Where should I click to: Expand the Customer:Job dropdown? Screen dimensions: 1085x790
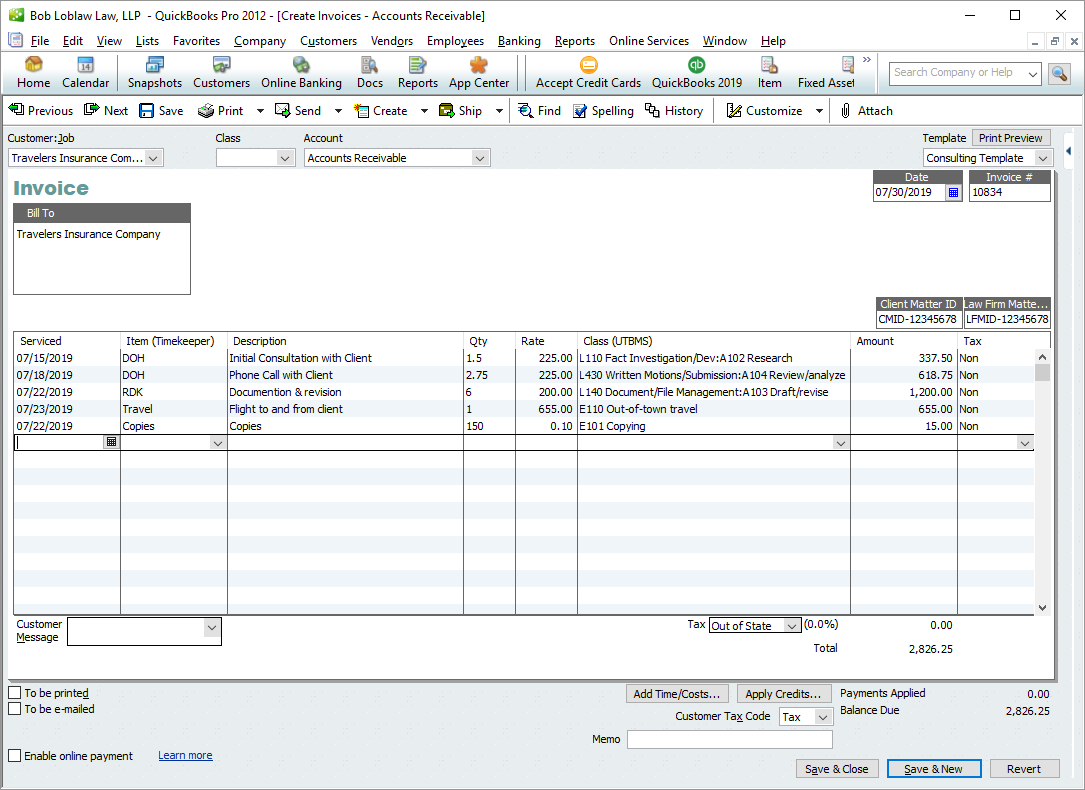154,158
